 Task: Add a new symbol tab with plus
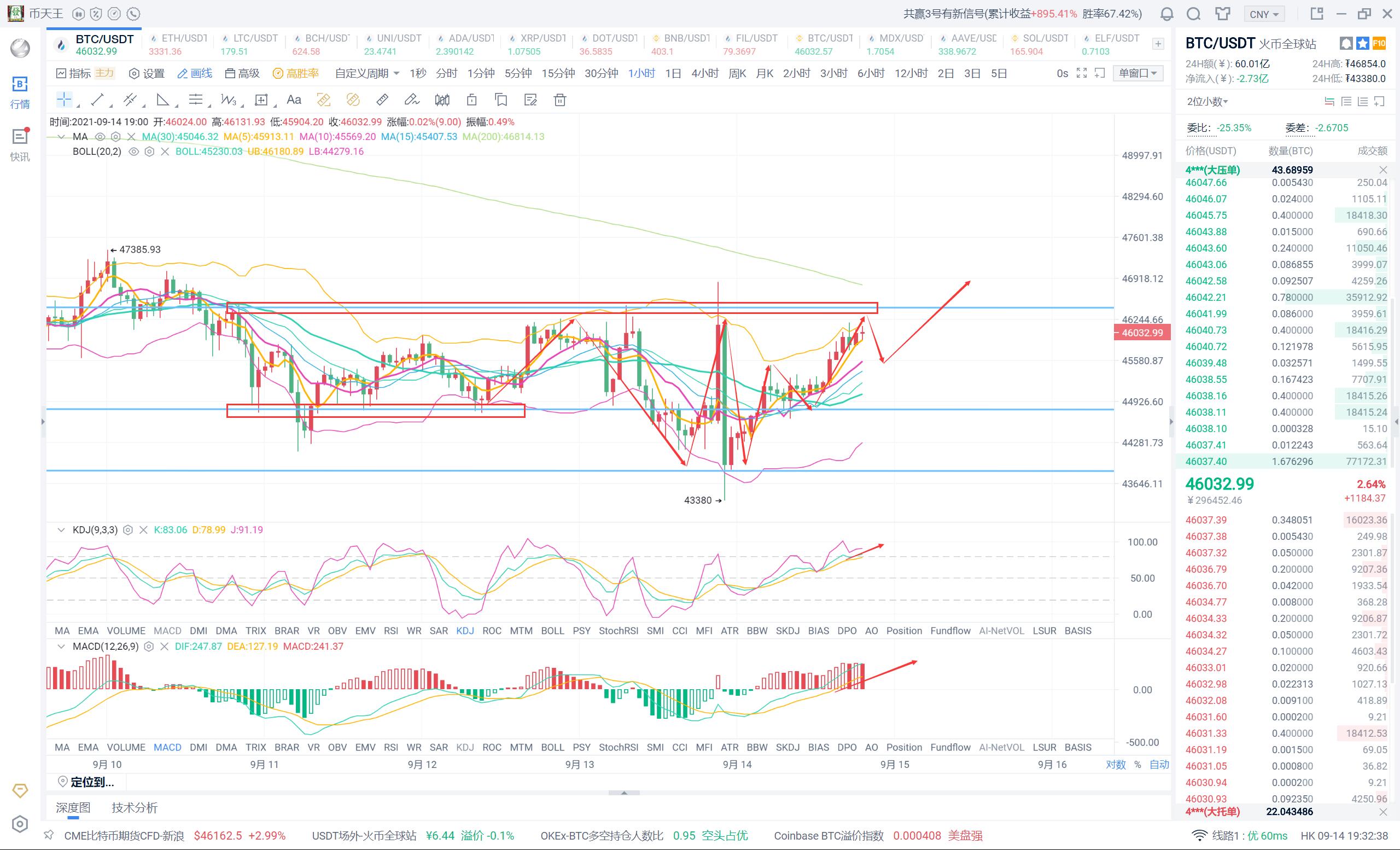[x=1158, y=44]
